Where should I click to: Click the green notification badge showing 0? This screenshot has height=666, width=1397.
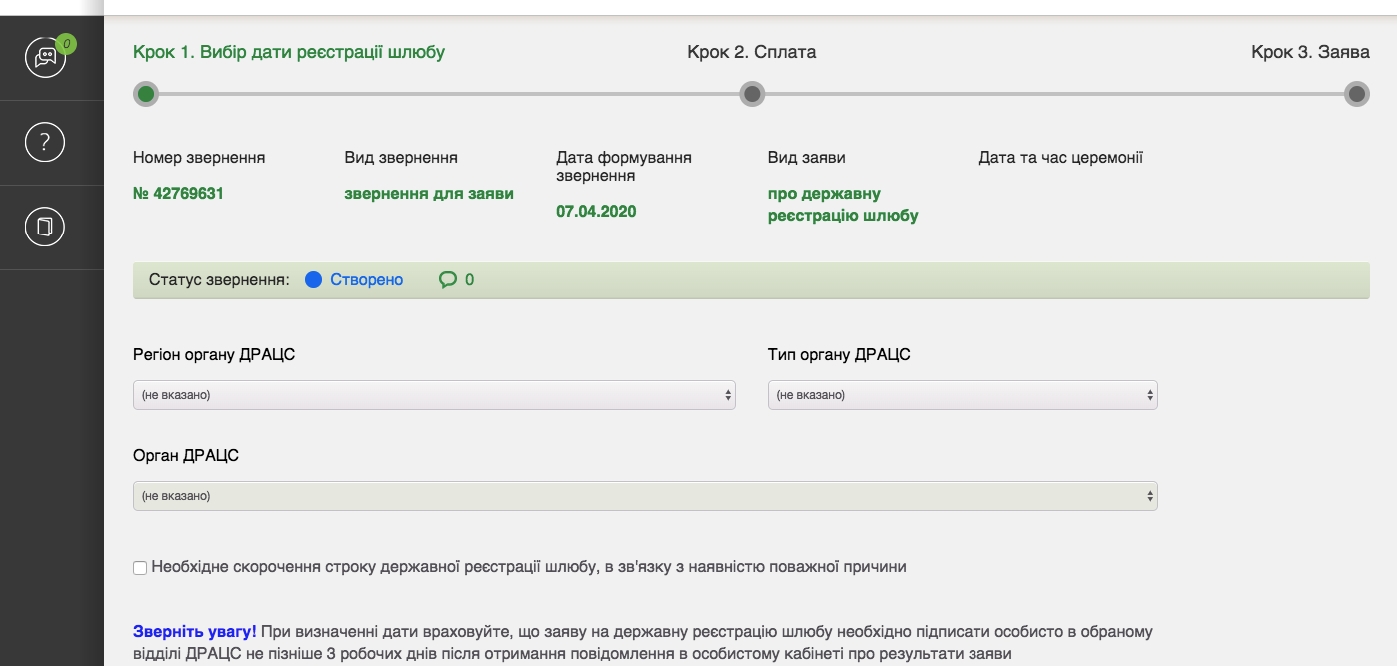(66, 43)
